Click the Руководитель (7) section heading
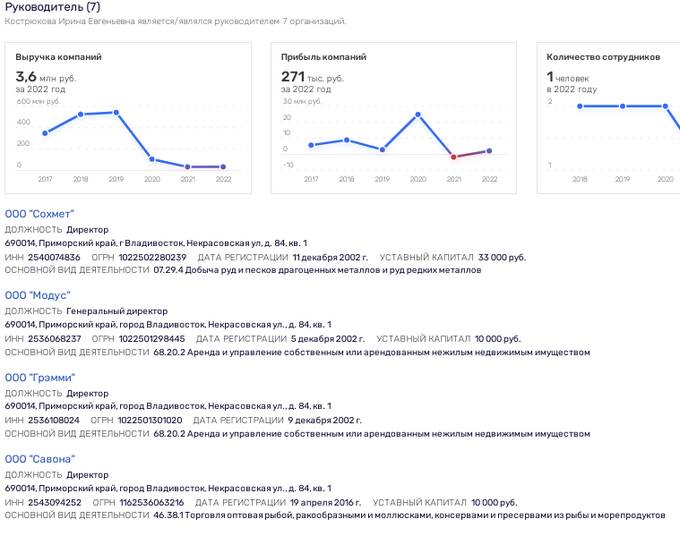The width and height of the screenshot is (680, 536). coord(52,7)
